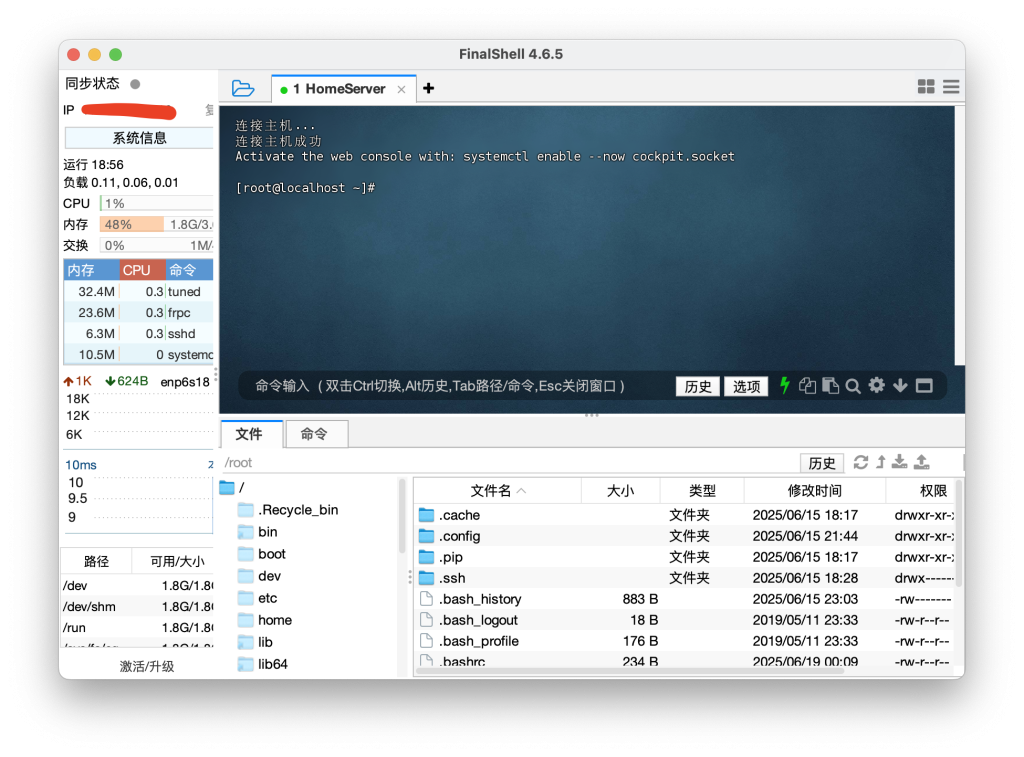
Task: Open terminal settings gear icon
Action: (877, 386)
